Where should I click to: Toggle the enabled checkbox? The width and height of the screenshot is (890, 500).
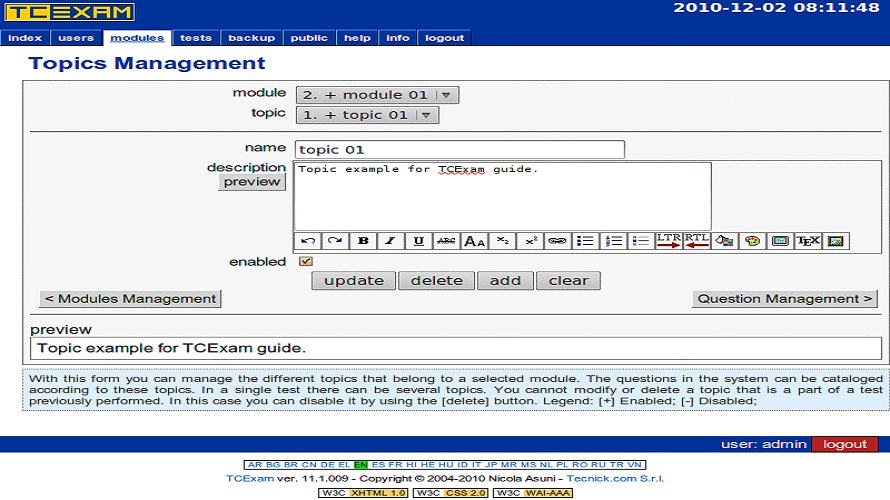pyautogui.click(x=305, y=261)
